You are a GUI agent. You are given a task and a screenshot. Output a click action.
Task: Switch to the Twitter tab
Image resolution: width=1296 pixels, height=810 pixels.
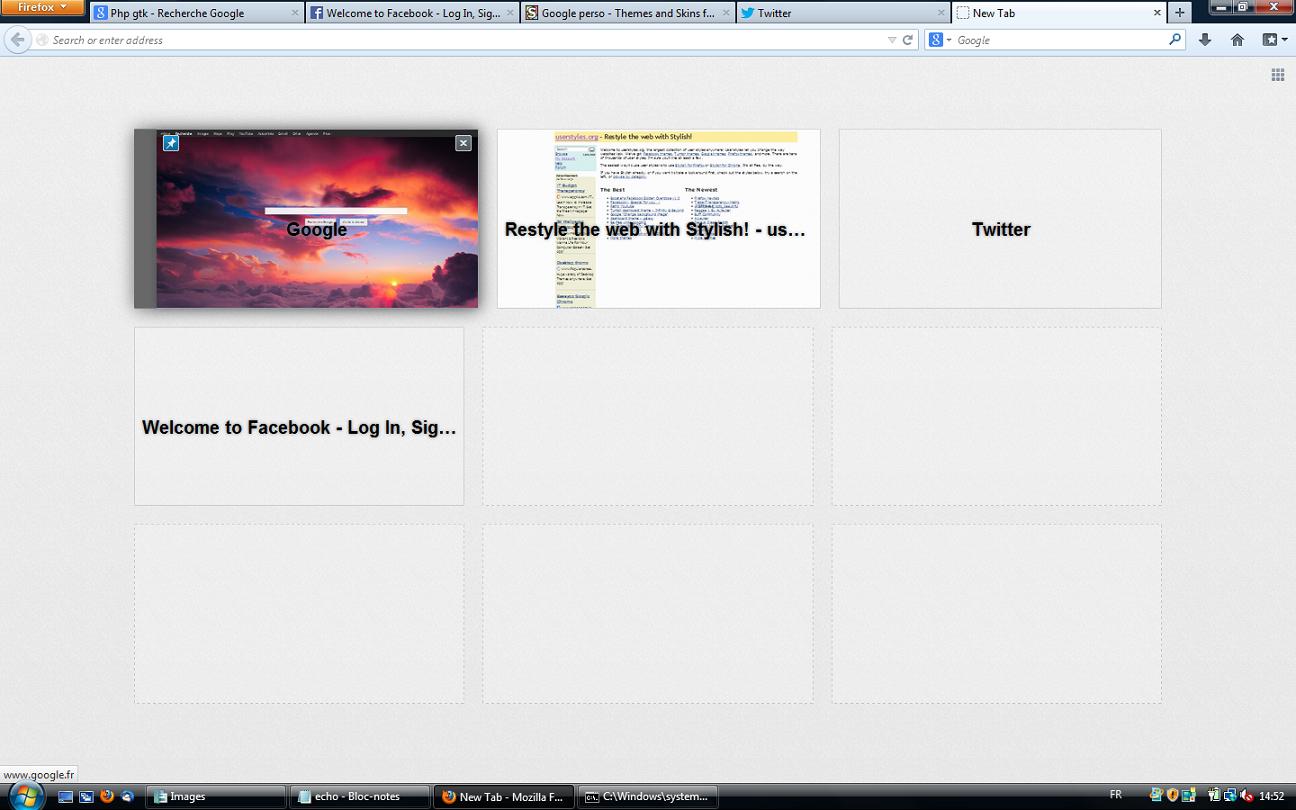pos(840,13)
